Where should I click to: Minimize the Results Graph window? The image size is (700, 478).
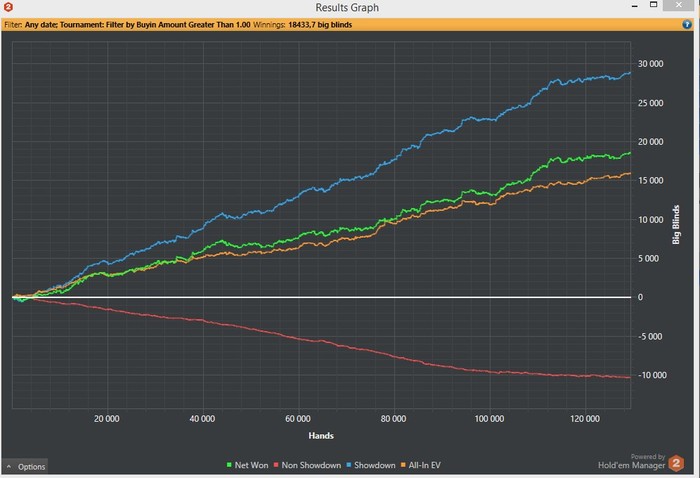[x=634, y=6]
